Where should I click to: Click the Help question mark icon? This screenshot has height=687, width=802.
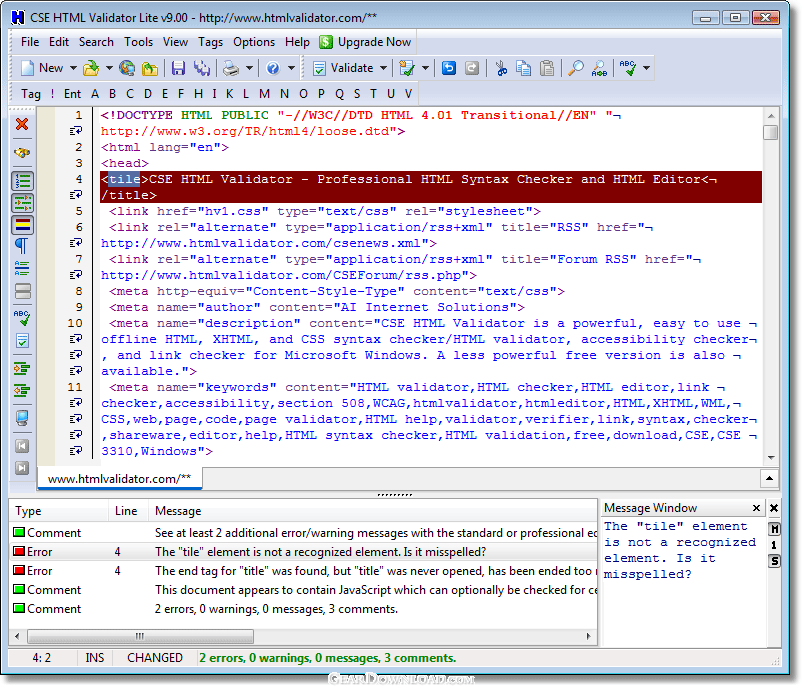(273, 68)
